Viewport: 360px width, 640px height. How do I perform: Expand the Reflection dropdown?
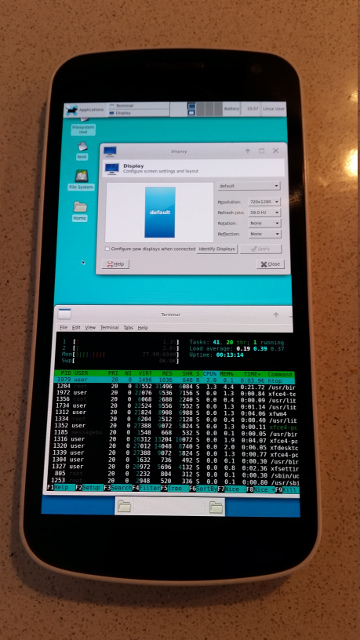(264, 234)
